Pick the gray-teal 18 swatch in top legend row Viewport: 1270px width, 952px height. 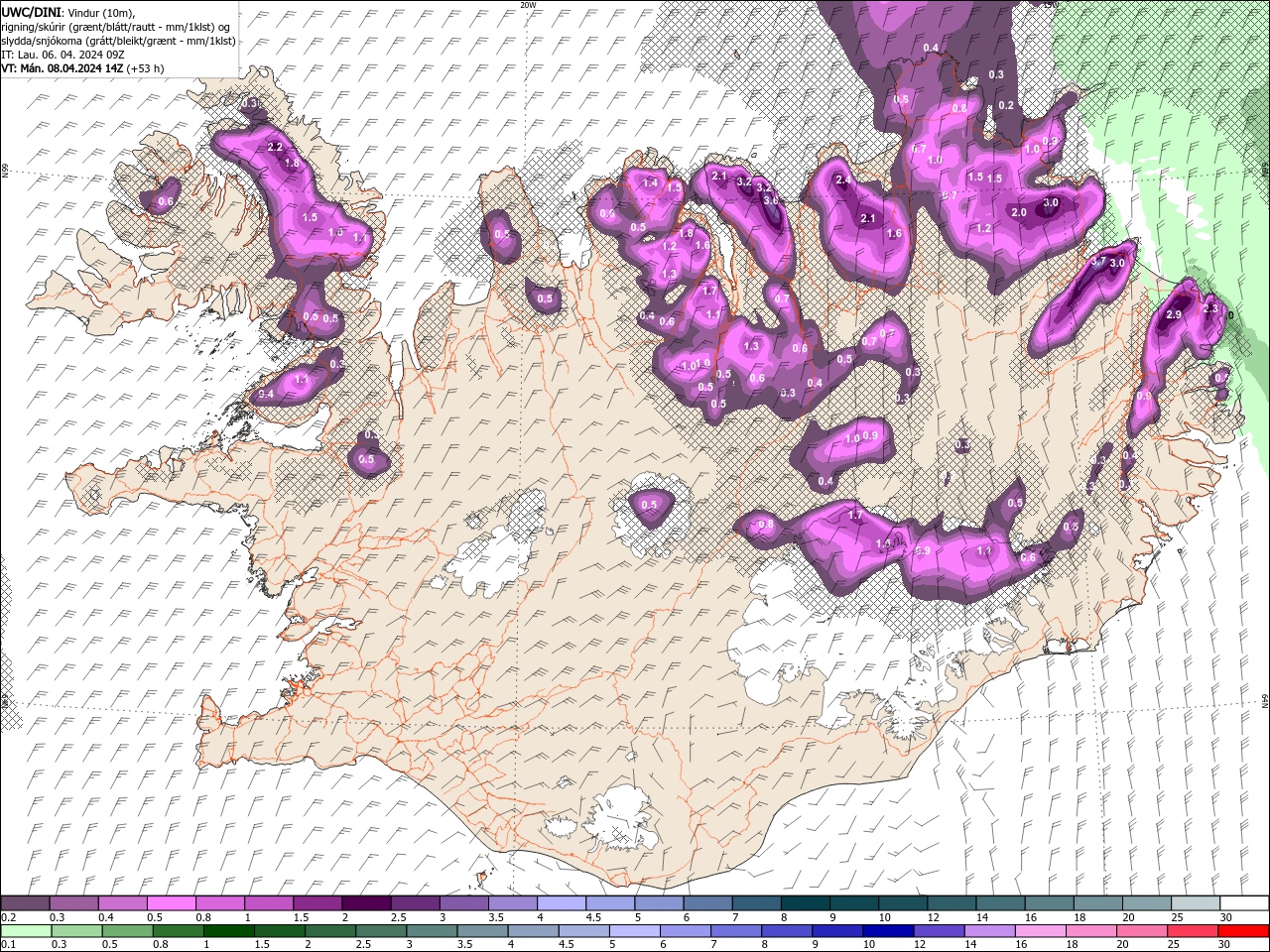1098,903
